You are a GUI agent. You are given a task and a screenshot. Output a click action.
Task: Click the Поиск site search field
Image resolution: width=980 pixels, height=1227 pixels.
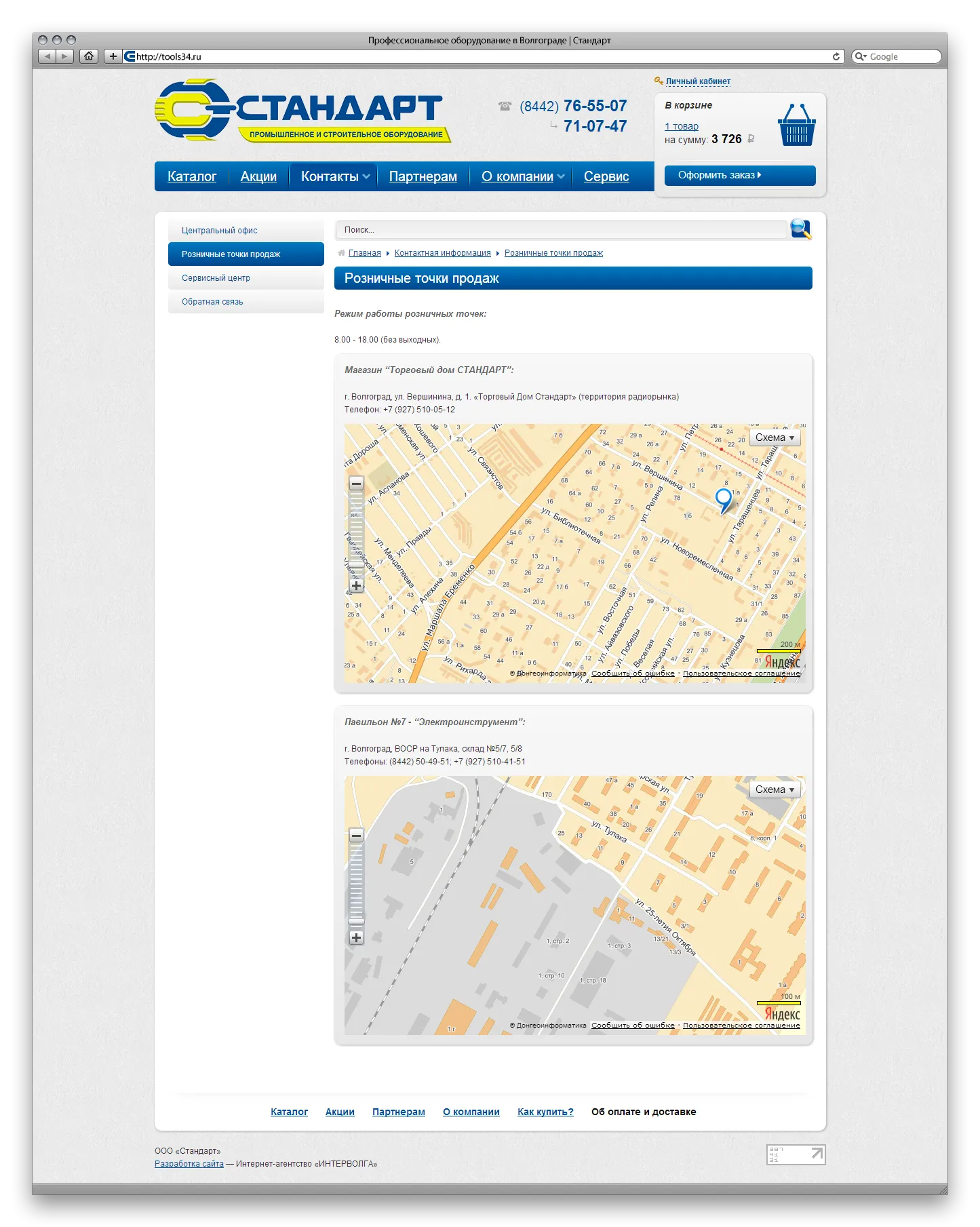pos(561,230)
